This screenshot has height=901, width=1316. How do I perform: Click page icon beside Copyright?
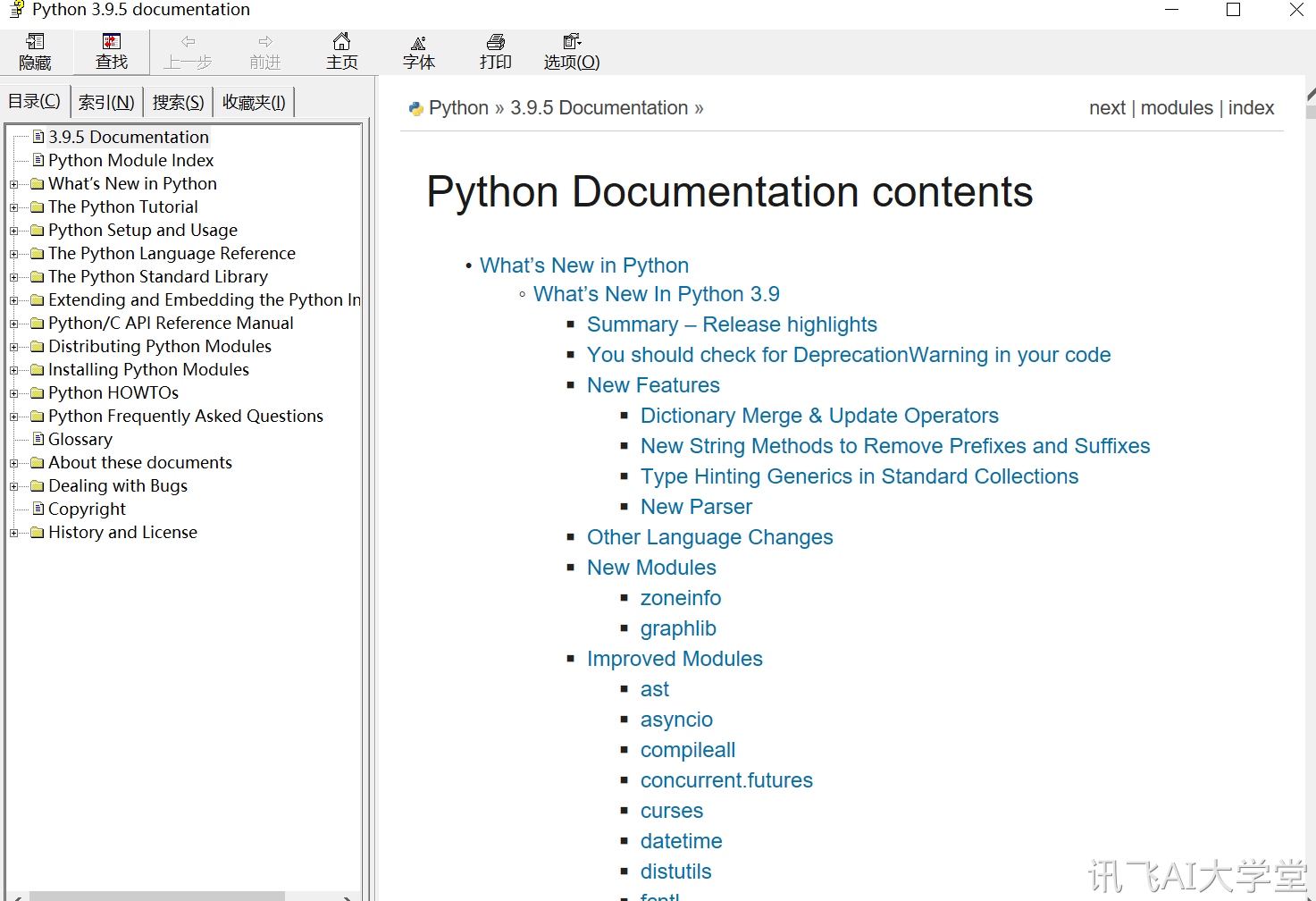pyautogui.click(x=38, y=509)
